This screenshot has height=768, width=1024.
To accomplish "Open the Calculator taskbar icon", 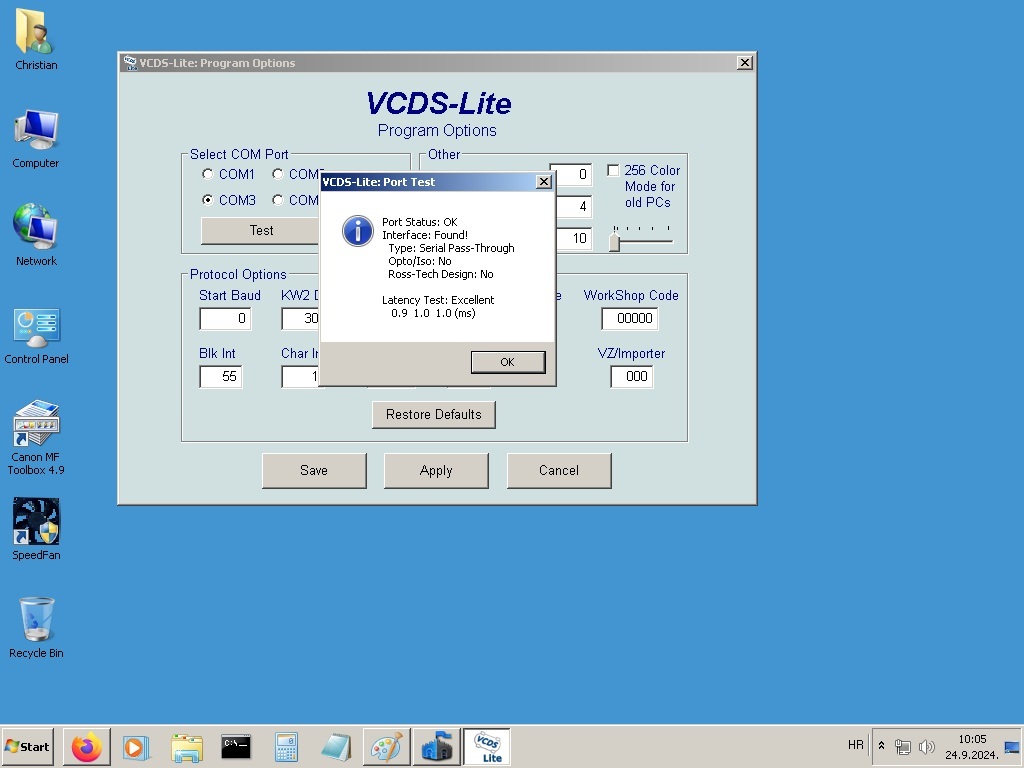I will coord(286,746).
